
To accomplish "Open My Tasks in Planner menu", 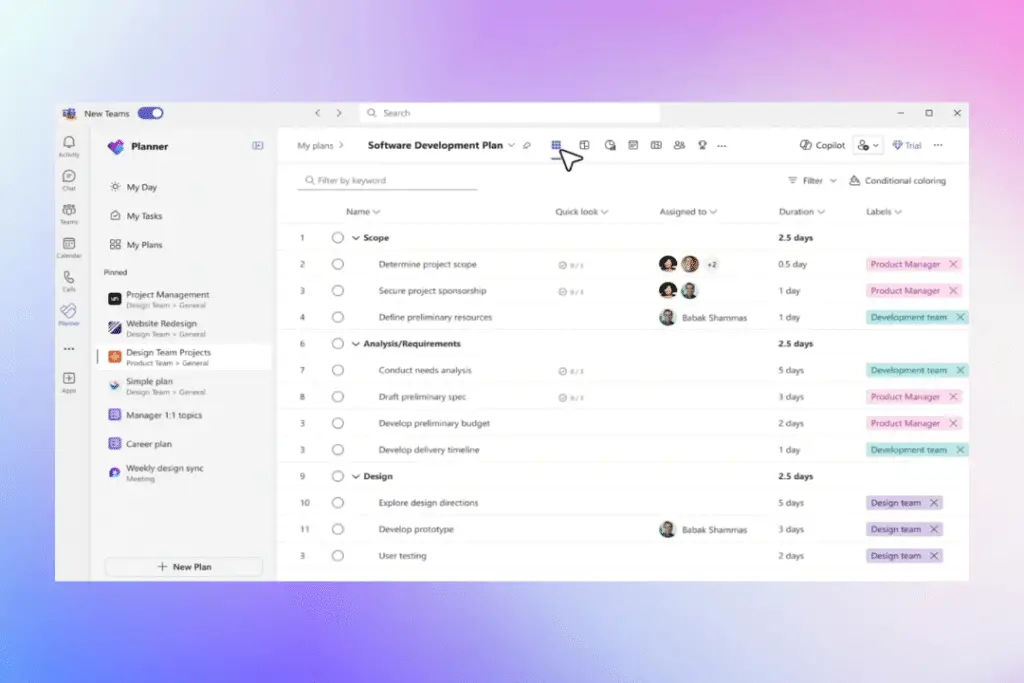I will pos(144,216).
